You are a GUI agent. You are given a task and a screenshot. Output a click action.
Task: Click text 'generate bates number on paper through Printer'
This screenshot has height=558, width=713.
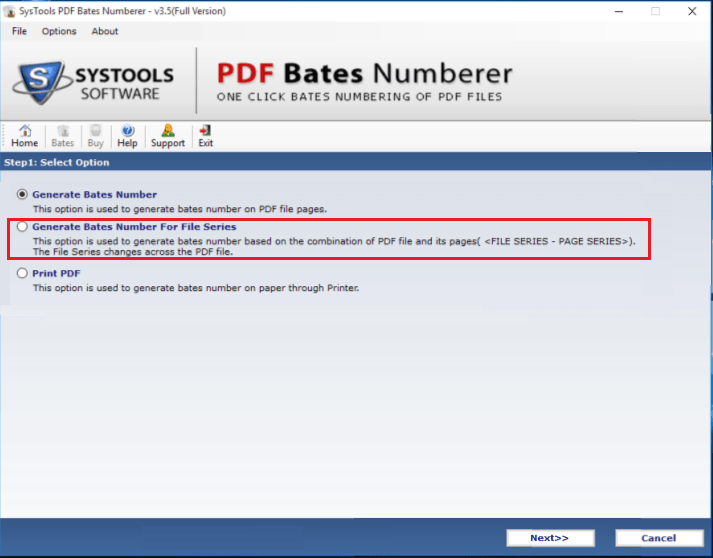[246, 288]
